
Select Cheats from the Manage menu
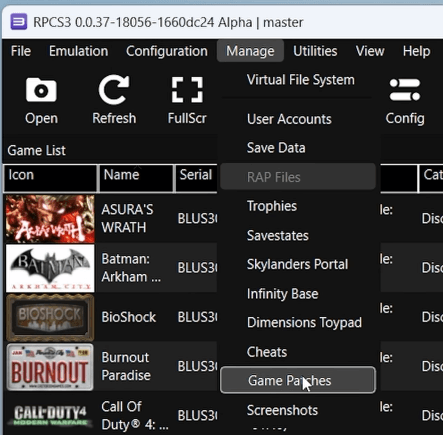(298, 352)
